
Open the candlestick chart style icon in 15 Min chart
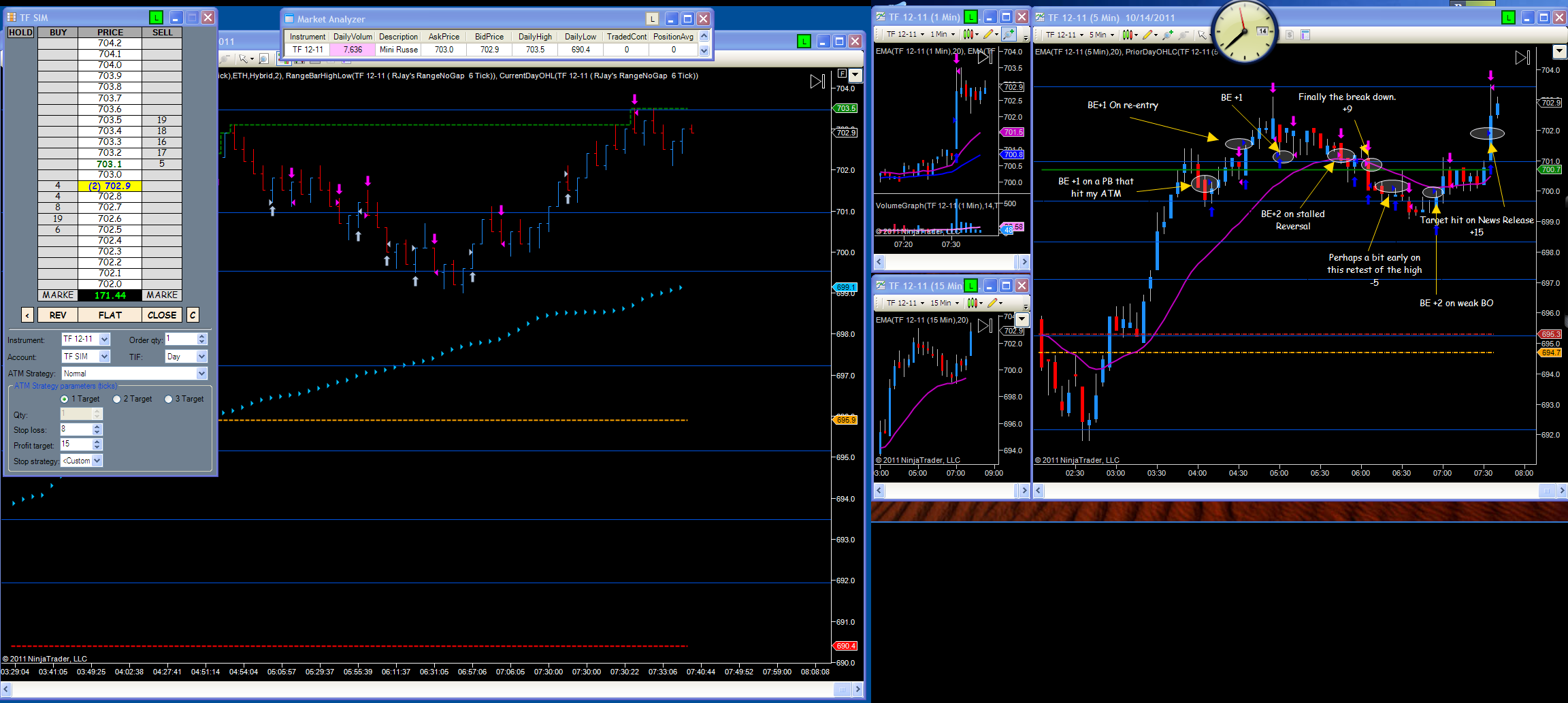click(973, 303)
